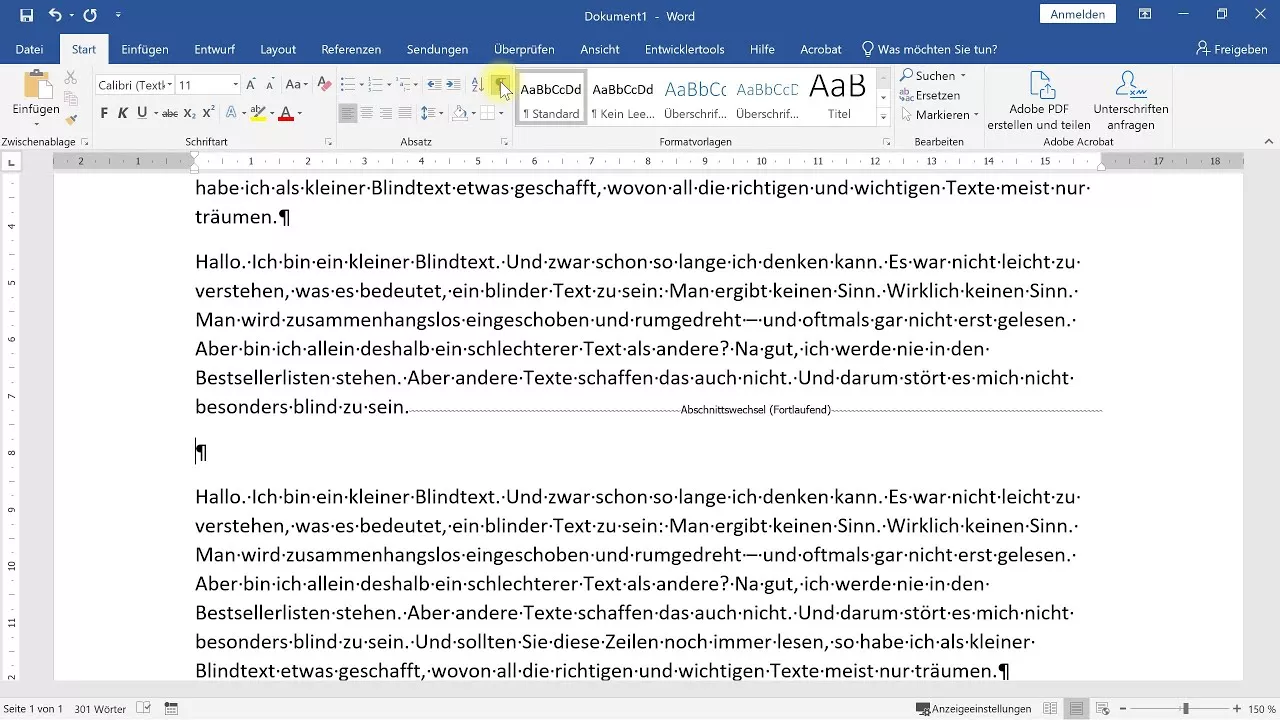Image resolution: width=1280 pixels, height=720 pixels.
Task: Toggle bold formatting with the Fett icon
Action: coord(104,113)
